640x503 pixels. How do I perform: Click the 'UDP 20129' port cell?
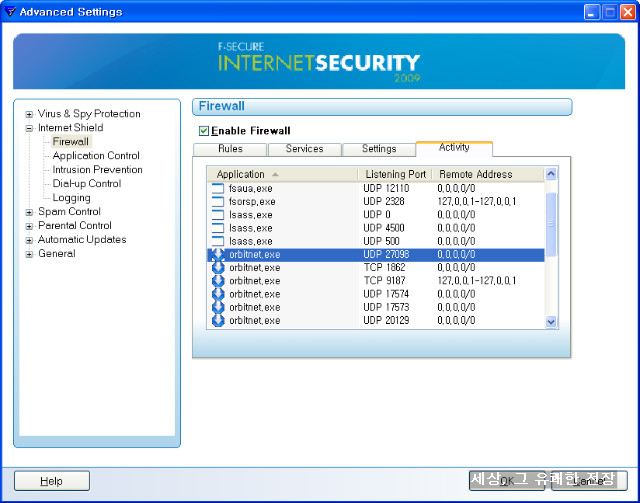click(386, 320)
